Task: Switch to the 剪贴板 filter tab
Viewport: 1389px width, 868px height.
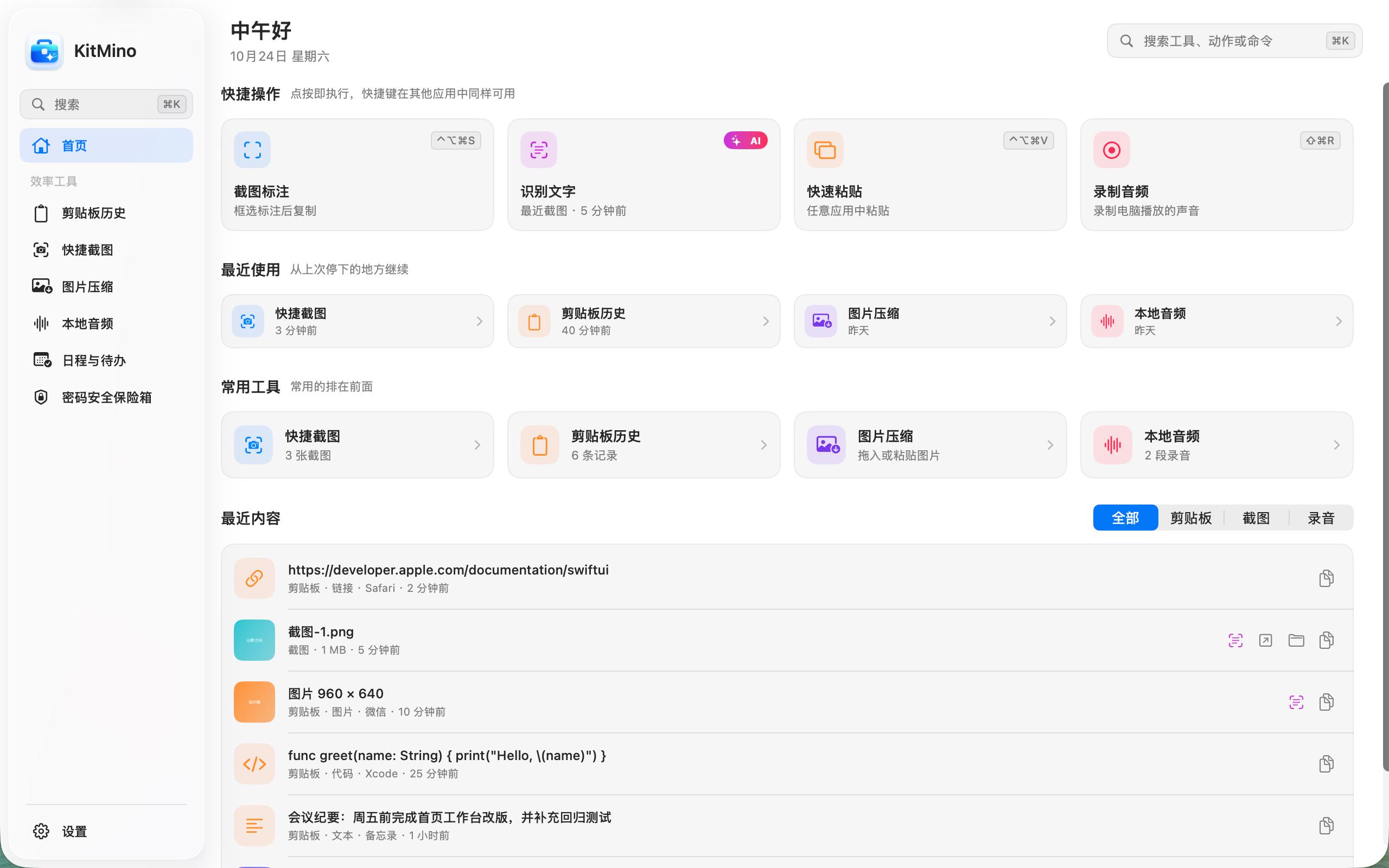Action: pyautogui.click(x=1190, y=518)
